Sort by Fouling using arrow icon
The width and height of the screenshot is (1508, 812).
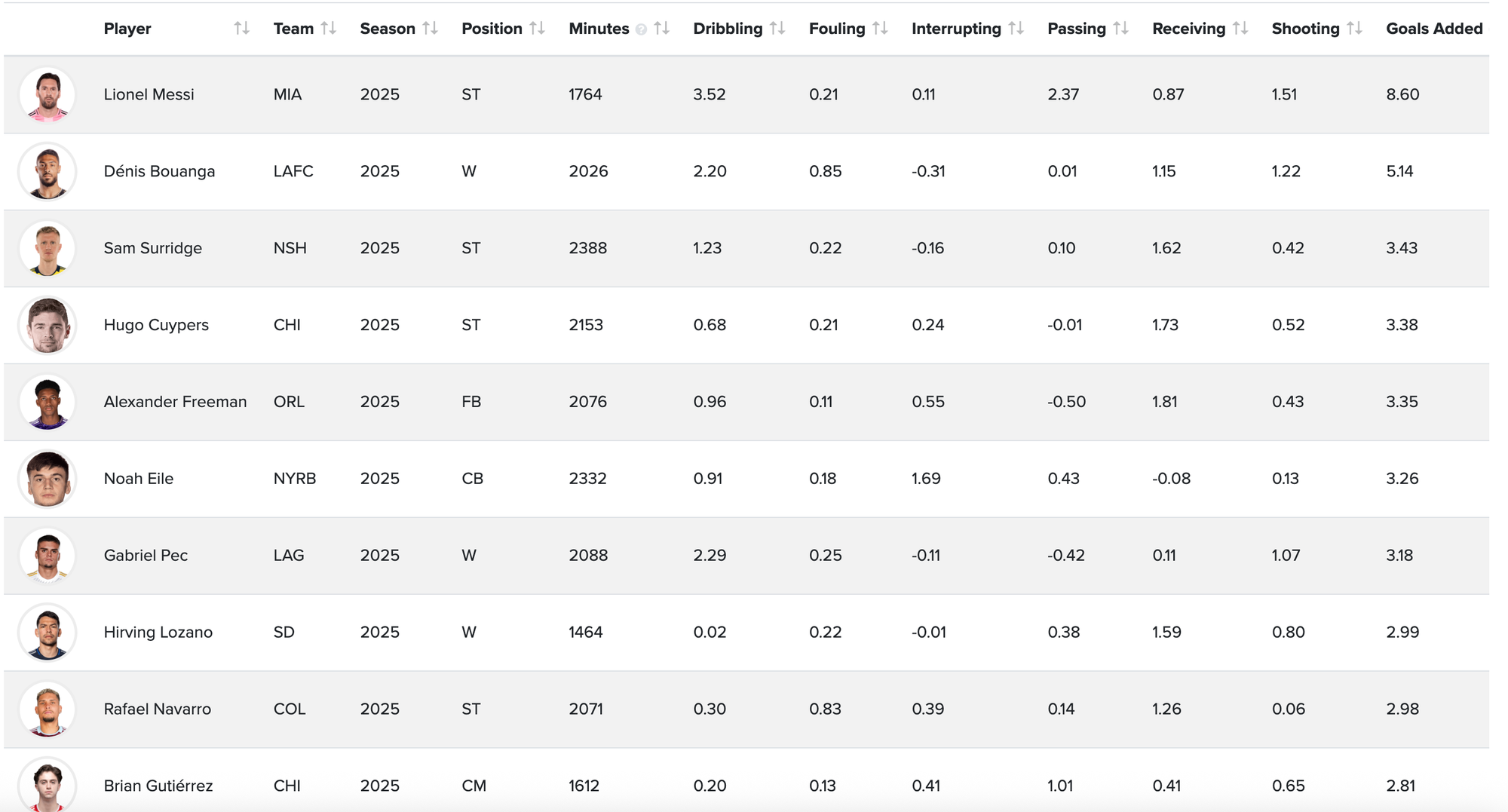point(880,29)
